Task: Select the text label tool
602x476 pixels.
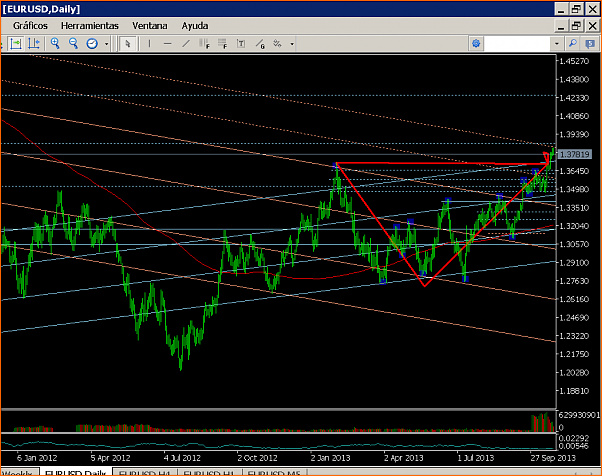Action: (x=241, y=44)
